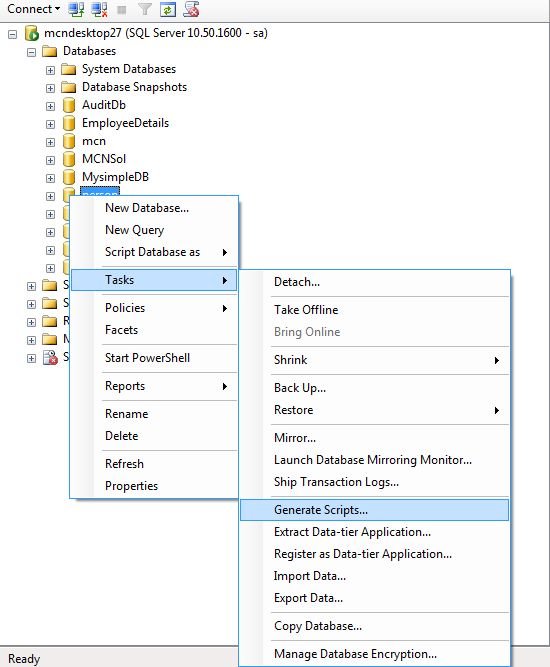Expand the System Databases folder
This screenshot has height=667, width=550.
tap(50, 70)
